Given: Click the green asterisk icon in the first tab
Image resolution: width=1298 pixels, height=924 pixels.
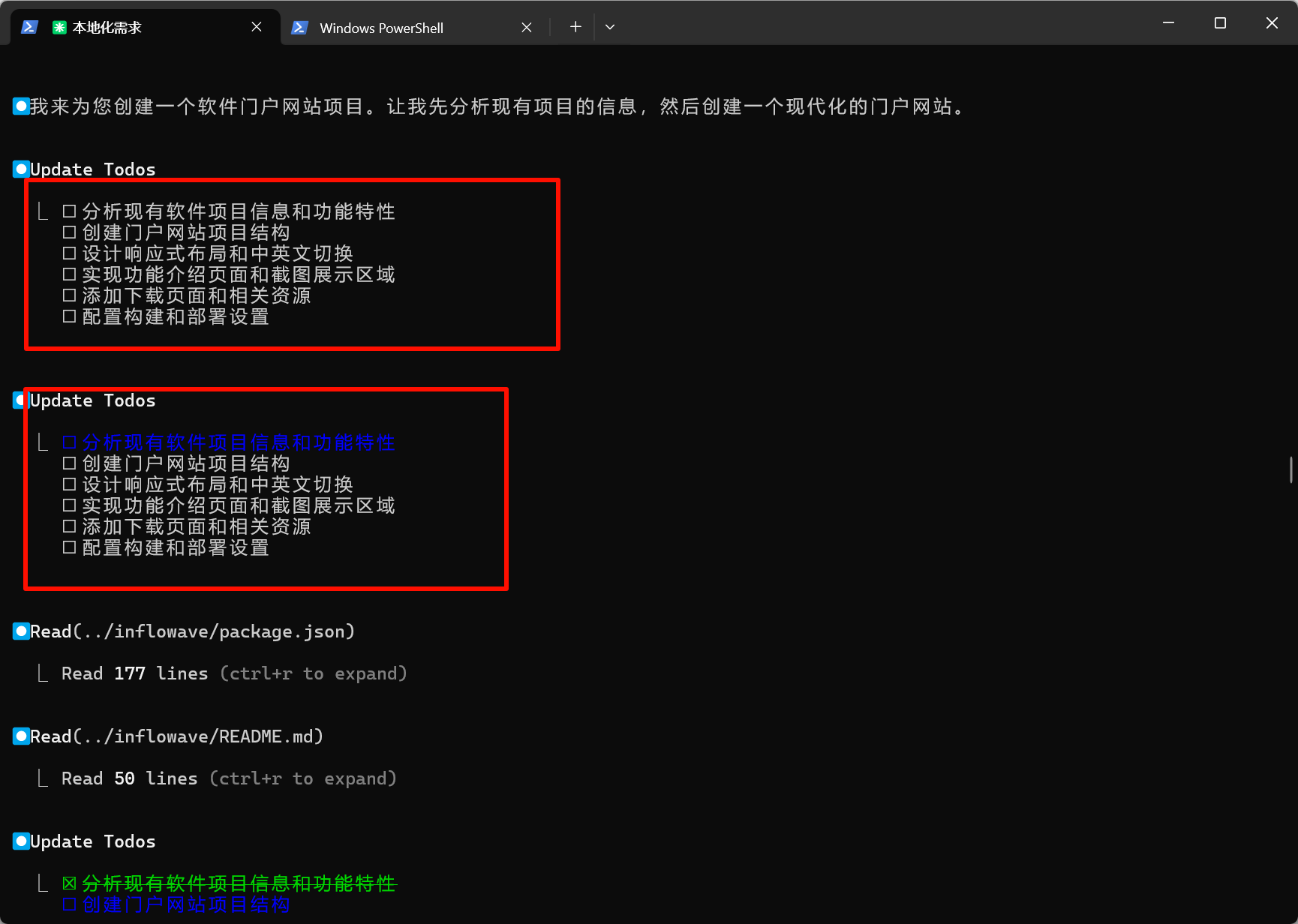Looking at the screenshot, I should point(59,28).
